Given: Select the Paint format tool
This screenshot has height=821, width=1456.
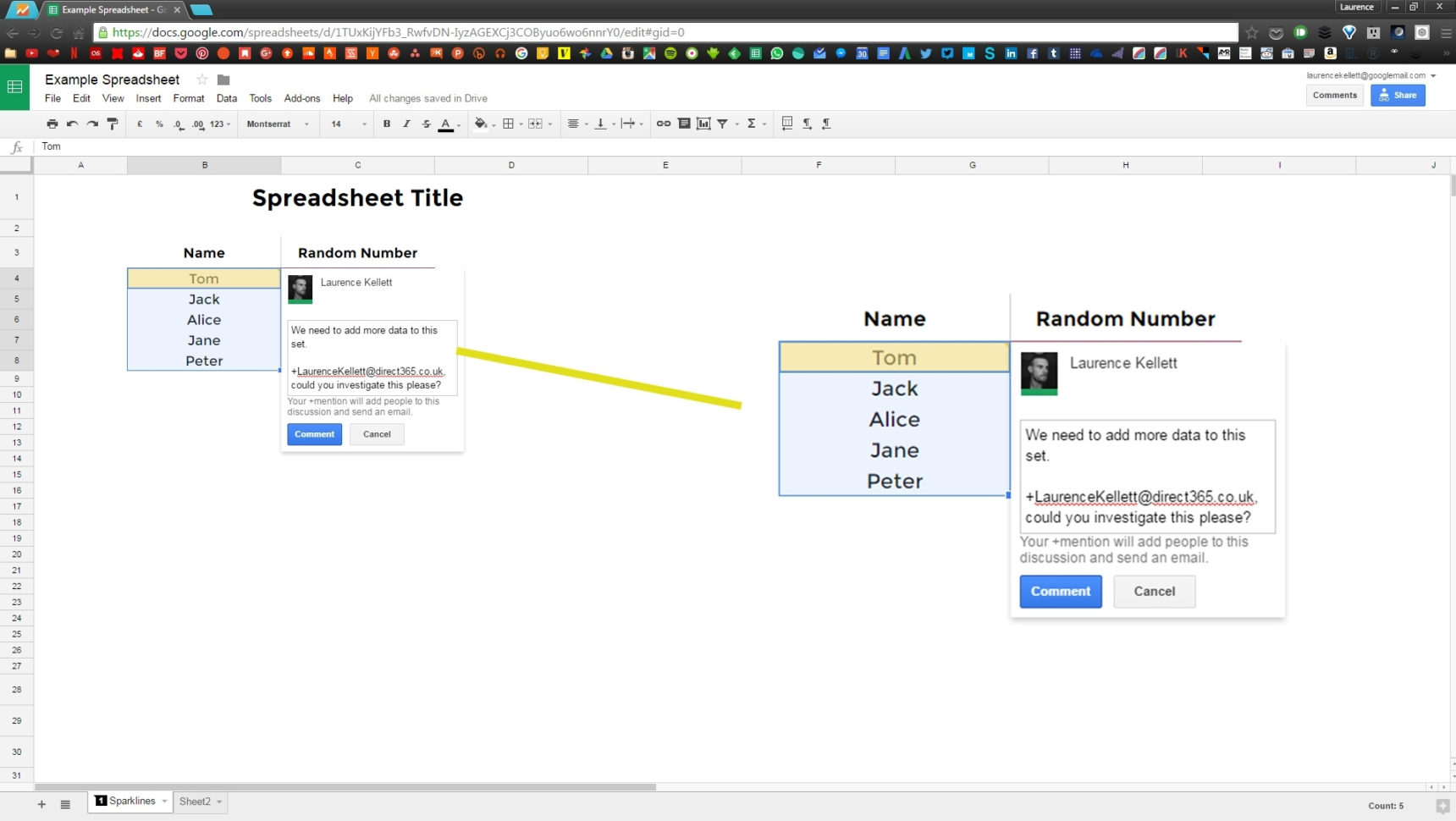Looking at the screenshot, I should click(x=112, y=124).
